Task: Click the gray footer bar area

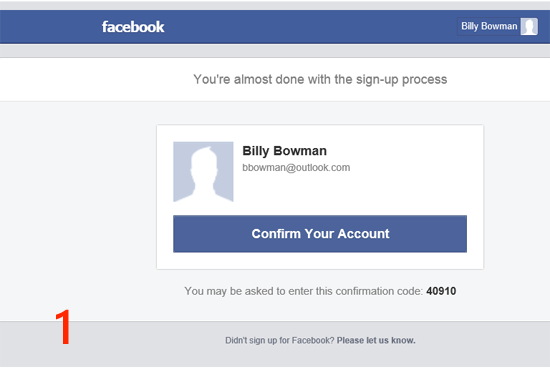Action: (140, 344)
